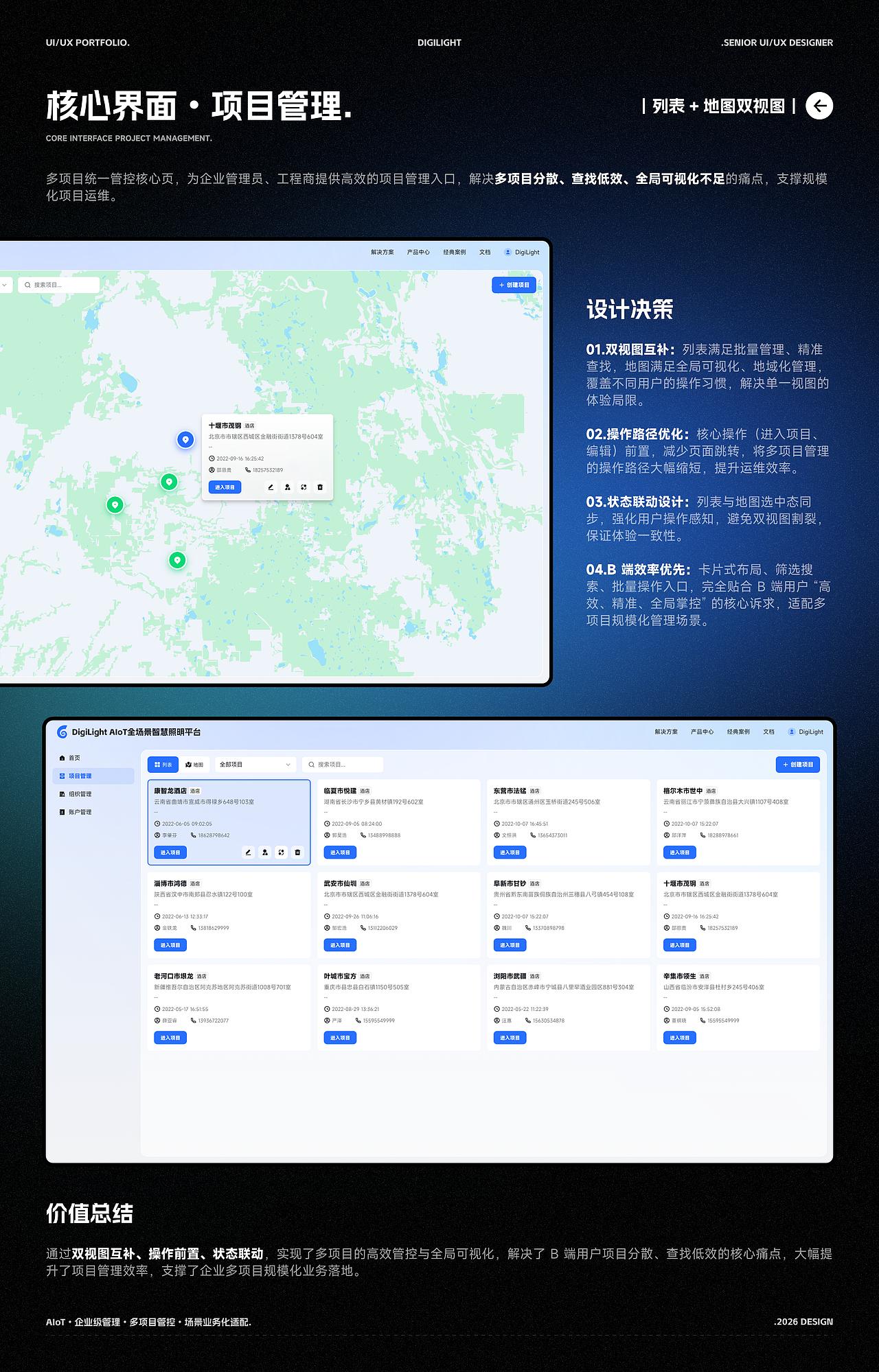The image size is (879, 1372).
Task: Click the chevron arrow of the 全部项目 dropdown
Action: (x=288, y=765)
